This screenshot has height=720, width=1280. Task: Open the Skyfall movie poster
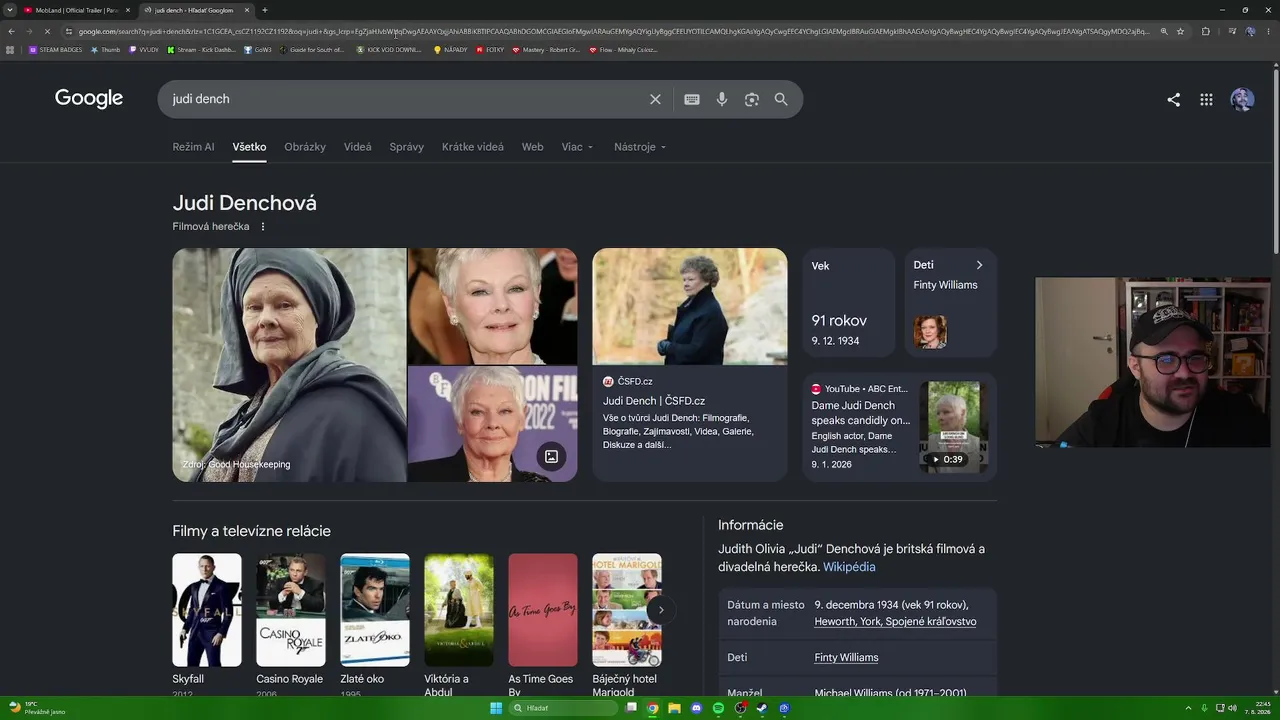207,610
